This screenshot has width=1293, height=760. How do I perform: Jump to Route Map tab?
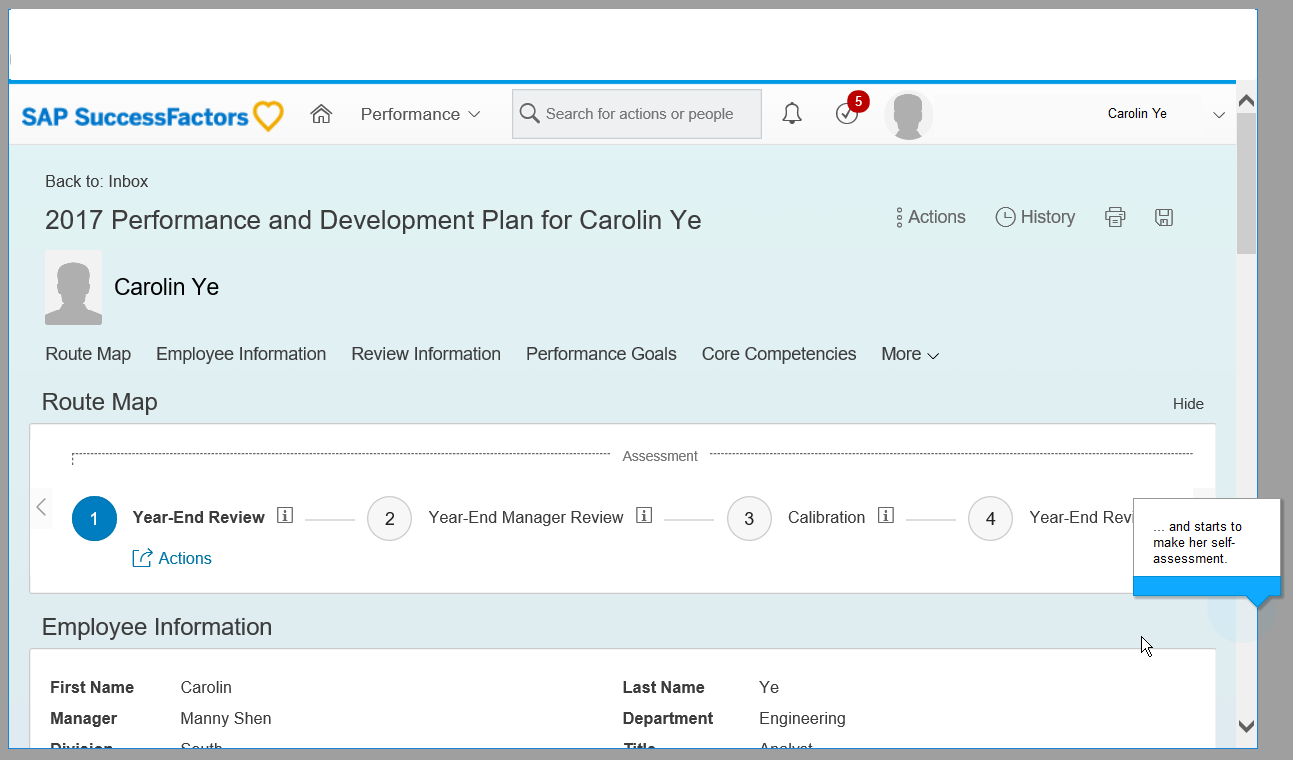[88, 354]
